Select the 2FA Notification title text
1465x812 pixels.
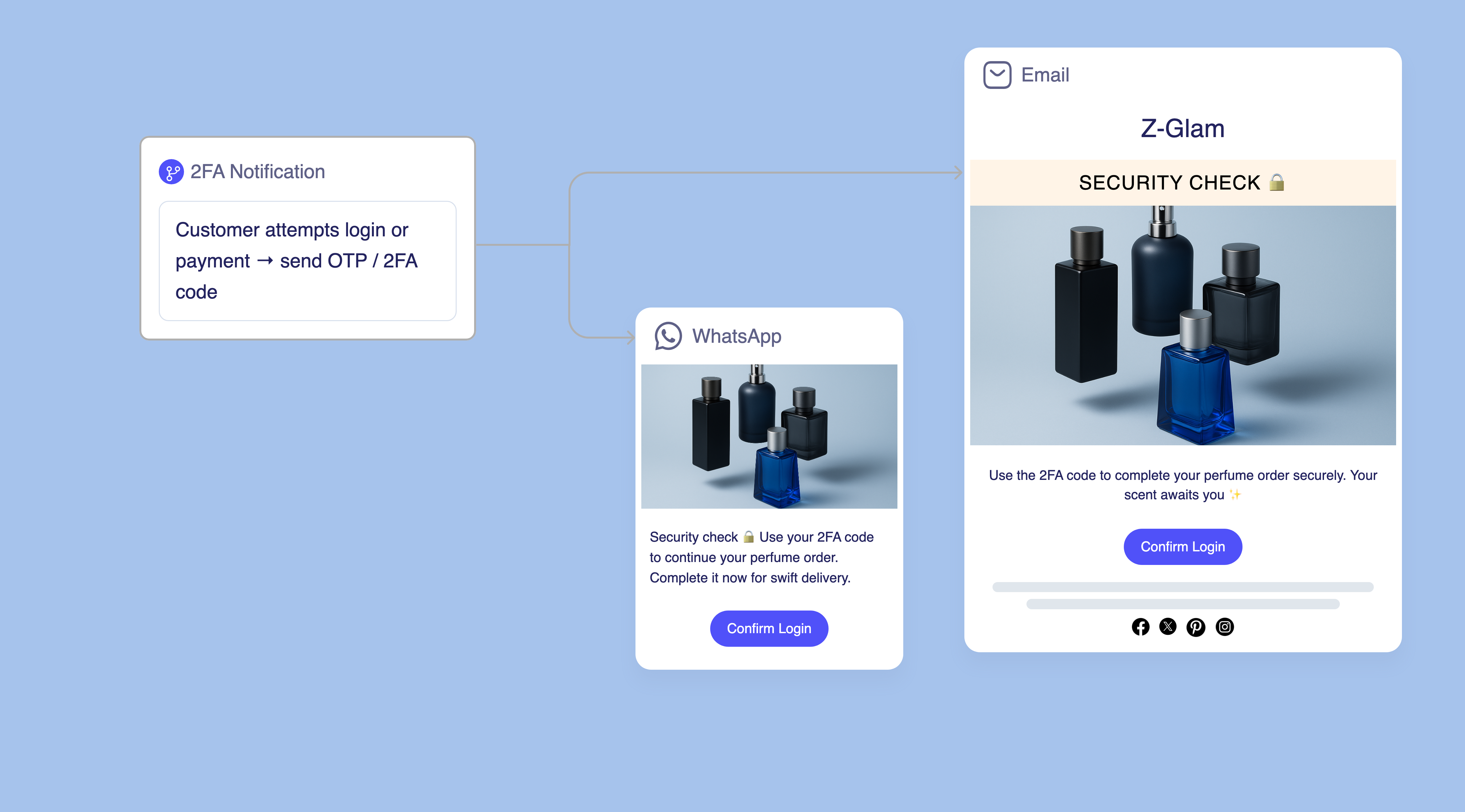[x=258, y=172]
